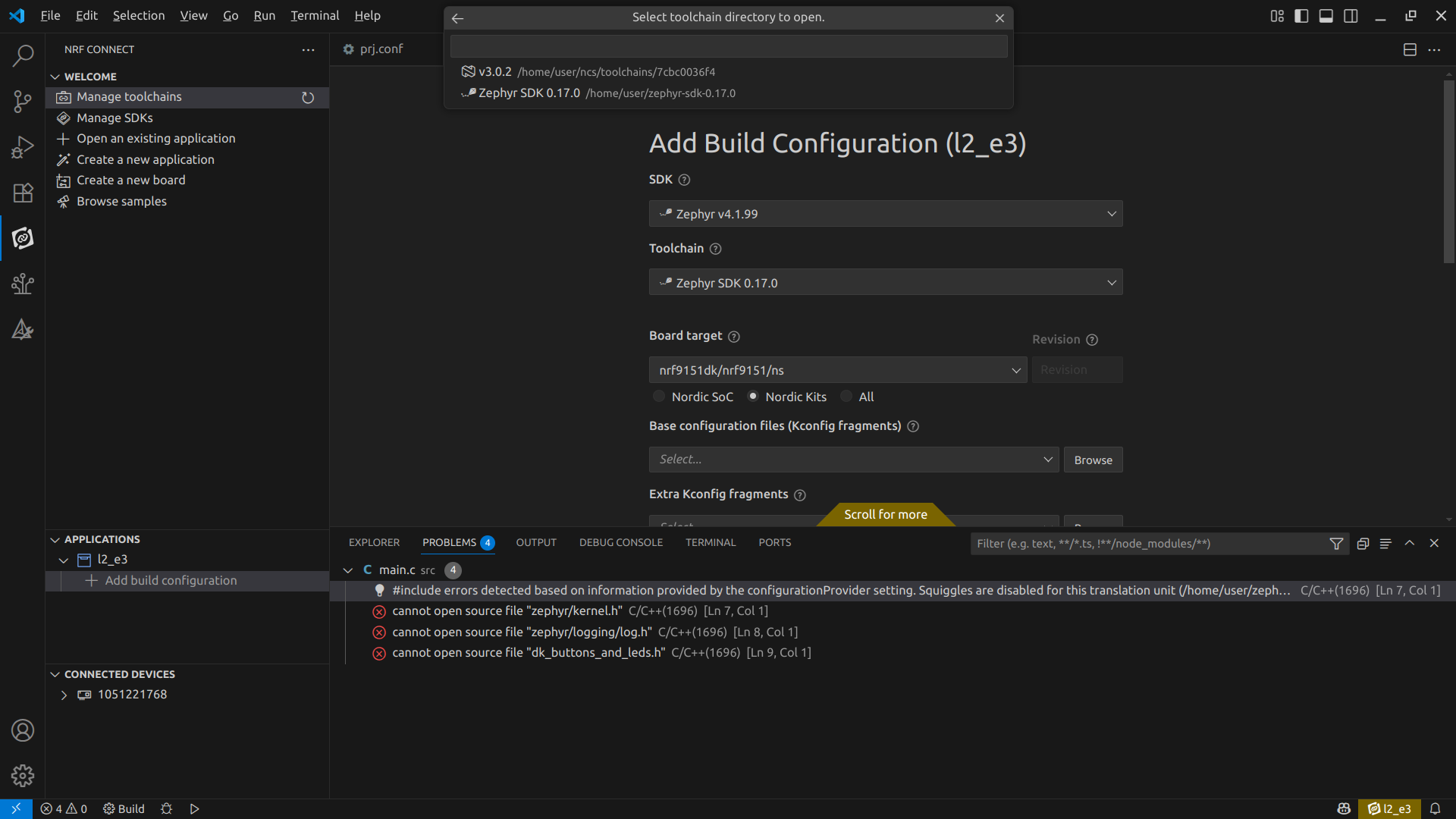This screenshot has width=1456, height=819.
Task: Open Run and Debug view
Action: point(23,147)
